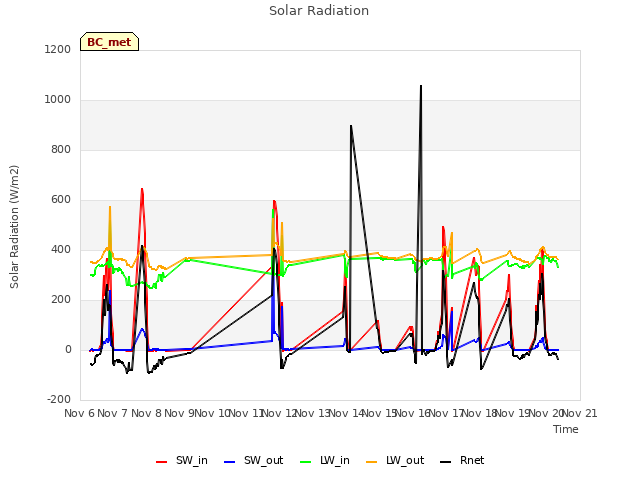Viewport: 640px width, 480px height.
Task: Click the black Rnet legend marker
Action: tap(446, 462)
